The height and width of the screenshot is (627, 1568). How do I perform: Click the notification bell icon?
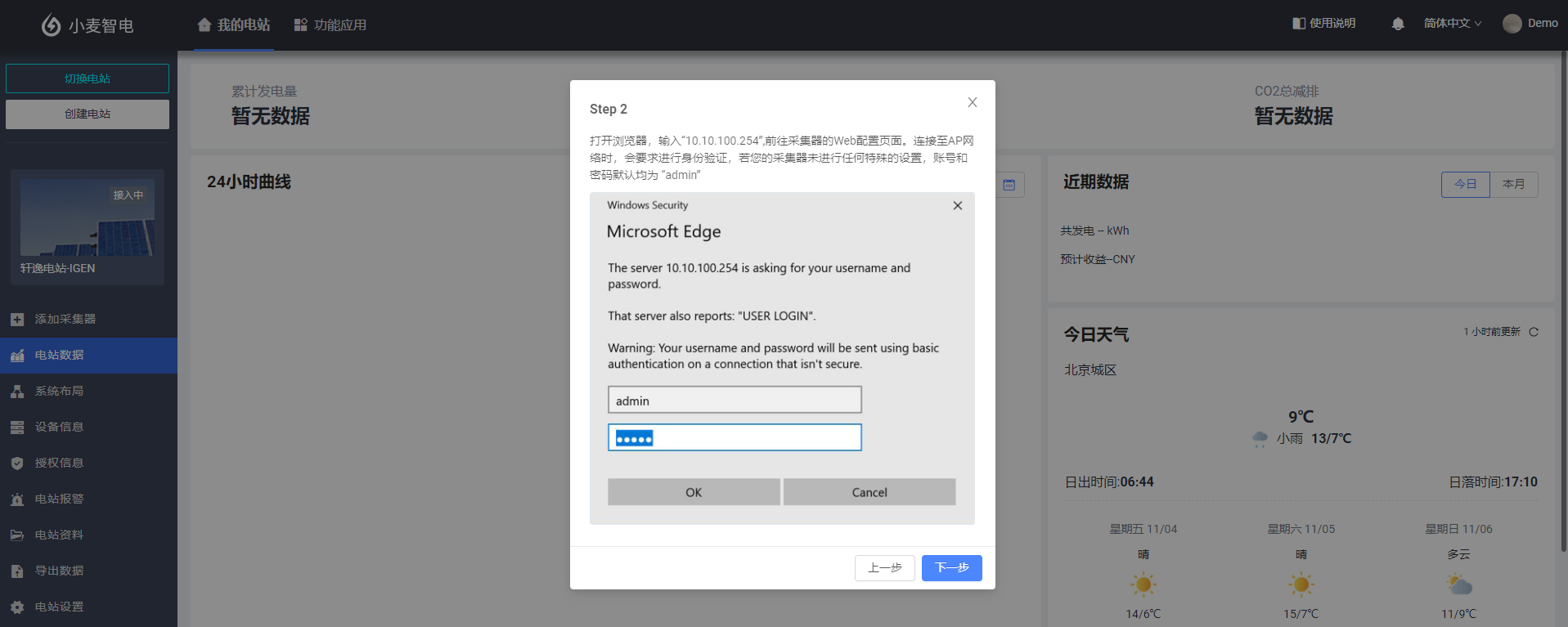coord(1398,24)
